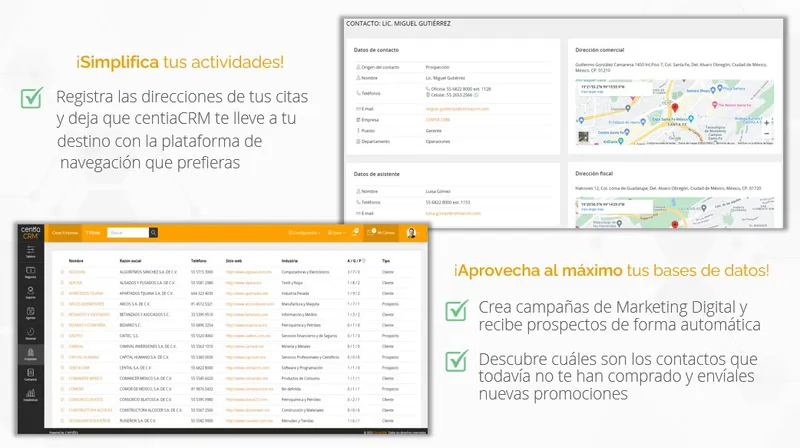Open Mi Correo in the top bar

coord(383,233)
